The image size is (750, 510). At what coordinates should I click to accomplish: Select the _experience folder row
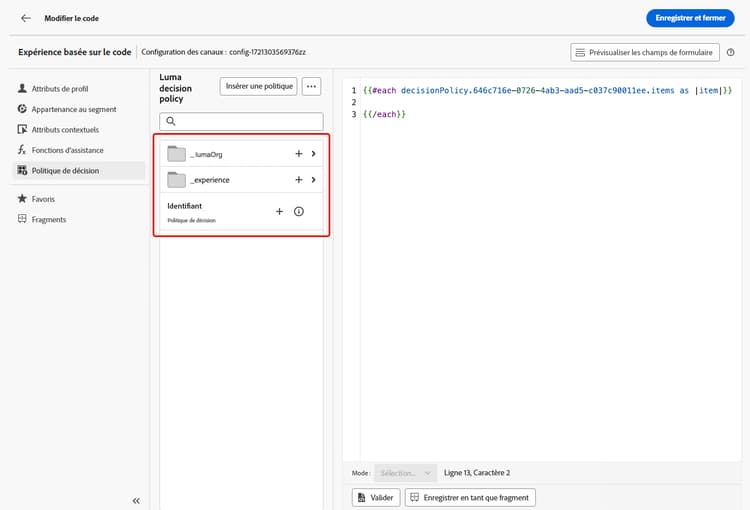tap(241, 180)
